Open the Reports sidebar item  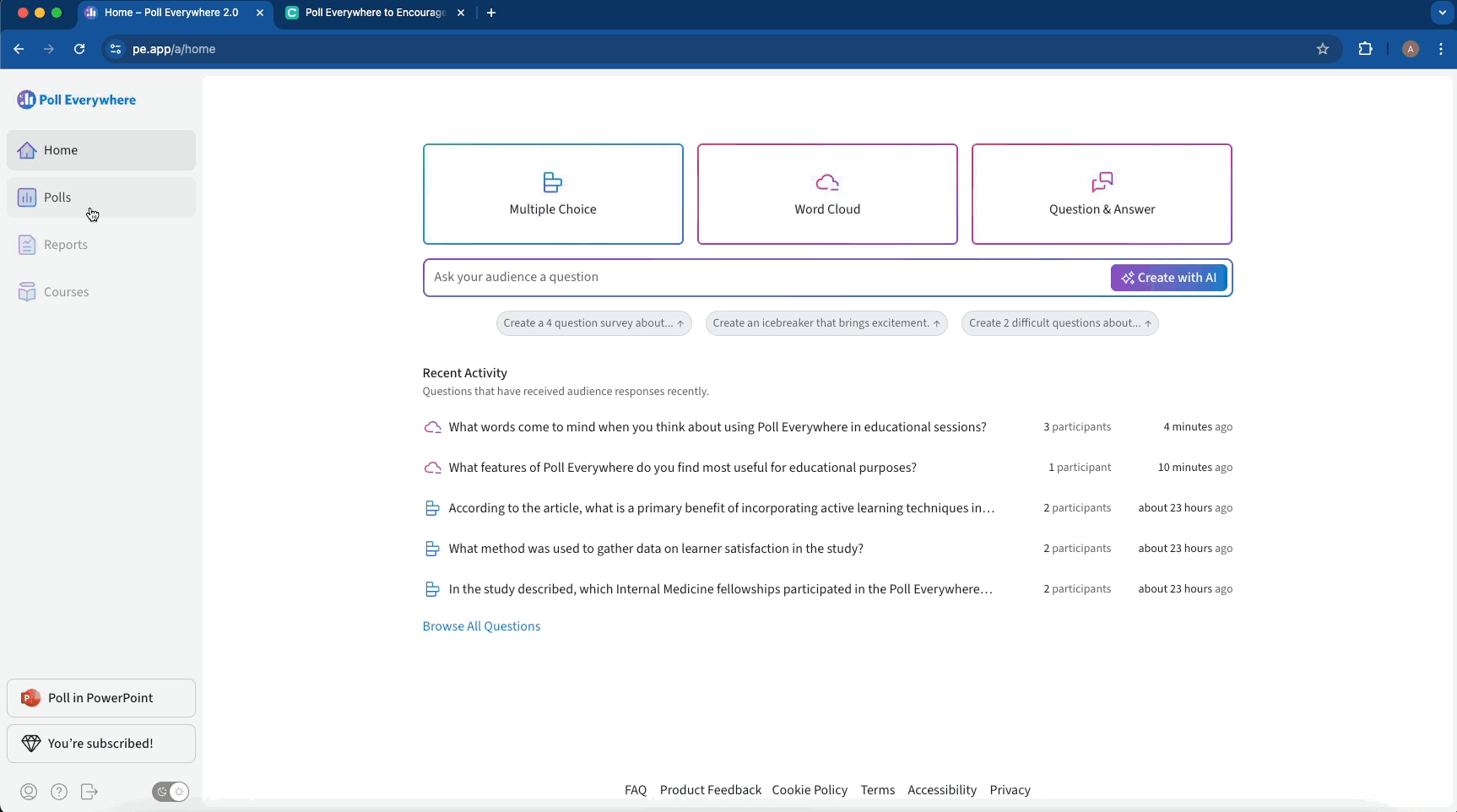point(101,245)
